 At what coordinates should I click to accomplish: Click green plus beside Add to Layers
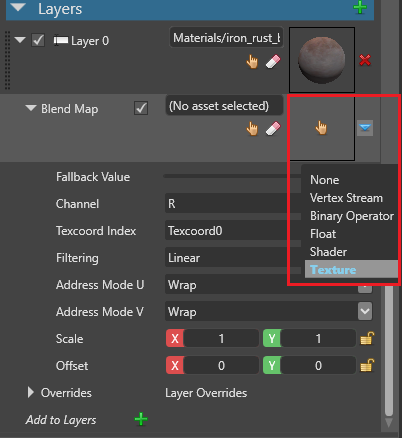[x=141, y=419]
